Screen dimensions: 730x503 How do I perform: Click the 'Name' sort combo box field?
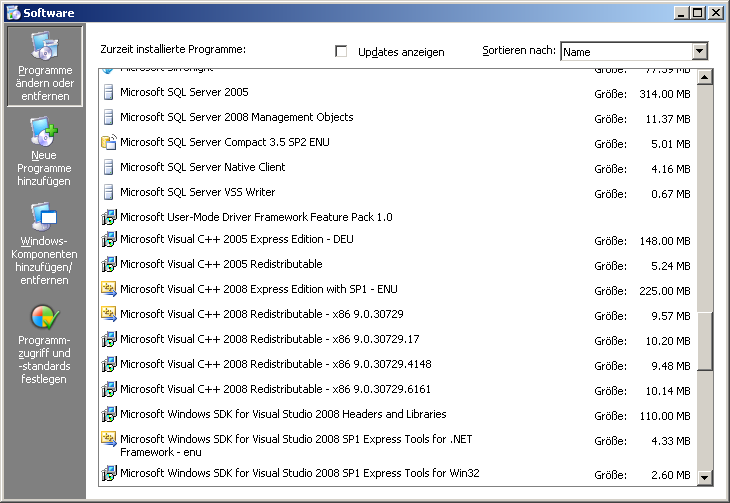click(x=625, y=51)
